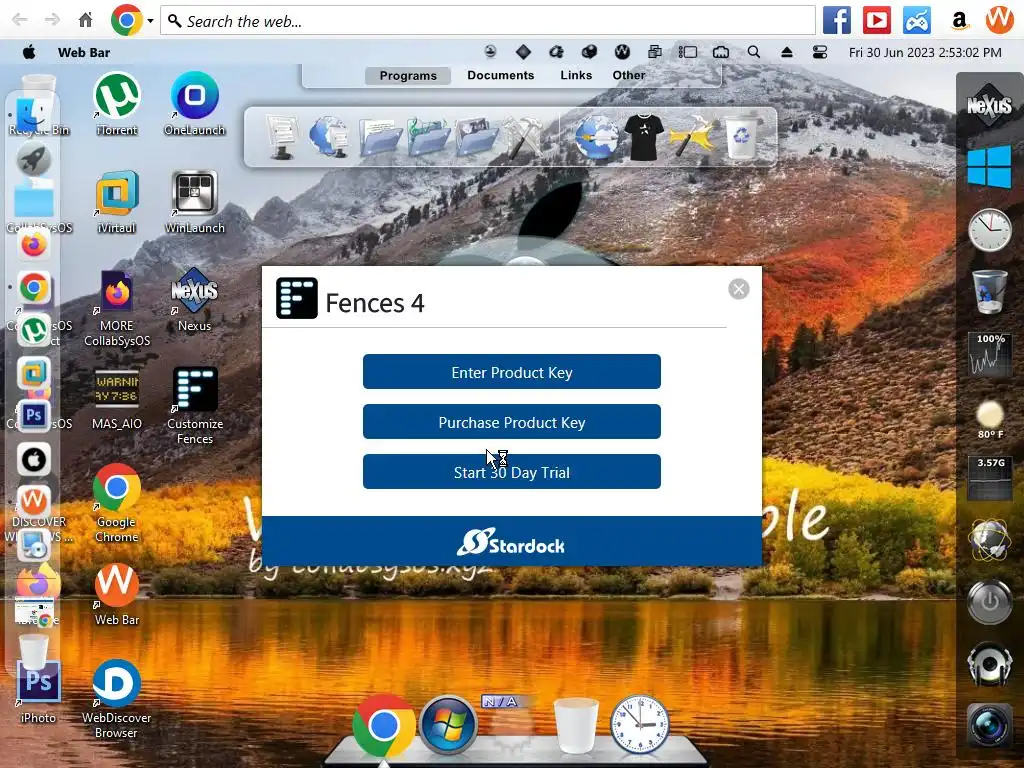
Task: Click Windows Start orb in bottom dock
Action: coord(449,725)
